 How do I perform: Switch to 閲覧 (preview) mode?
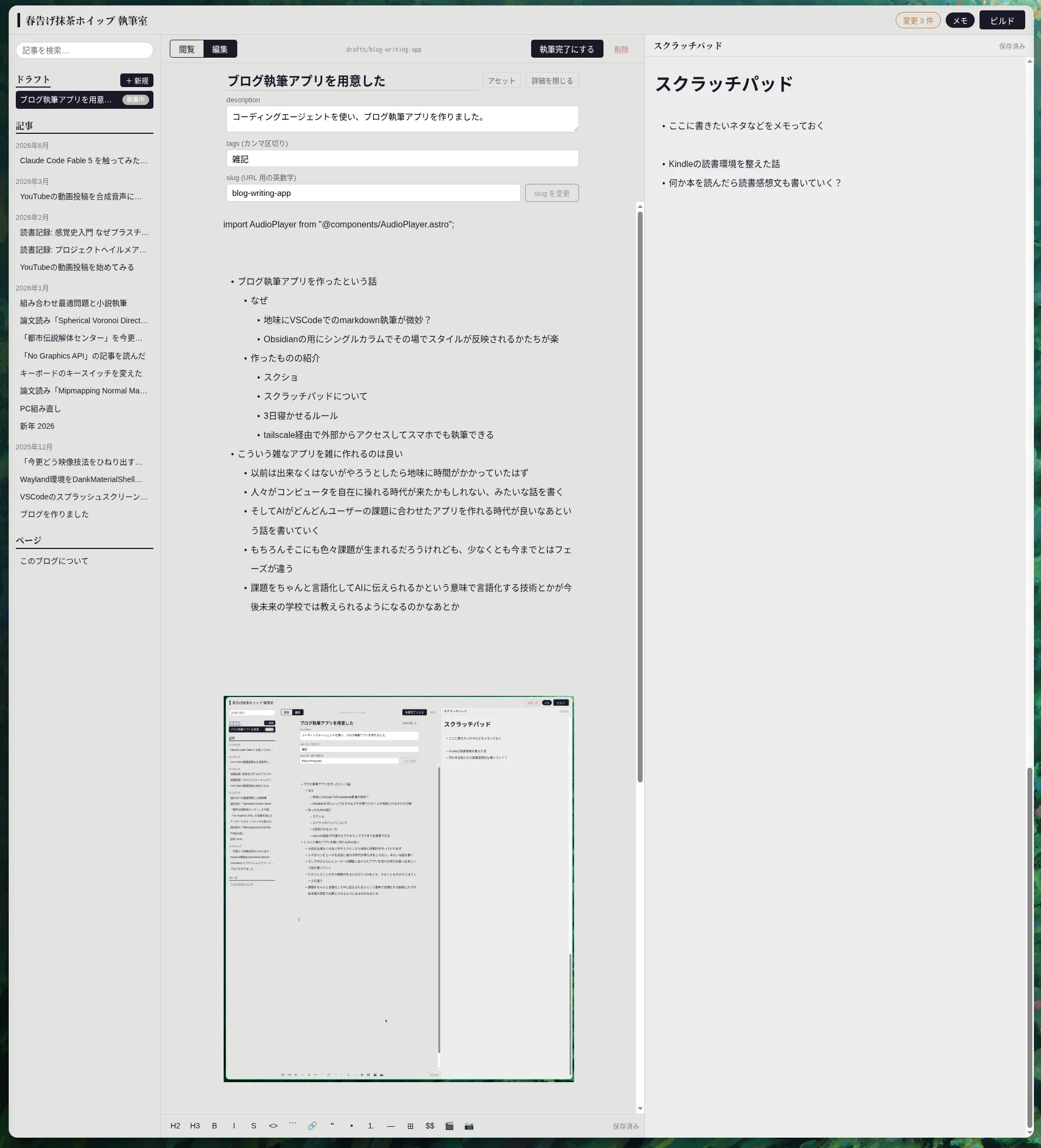(x=187, y=49)
